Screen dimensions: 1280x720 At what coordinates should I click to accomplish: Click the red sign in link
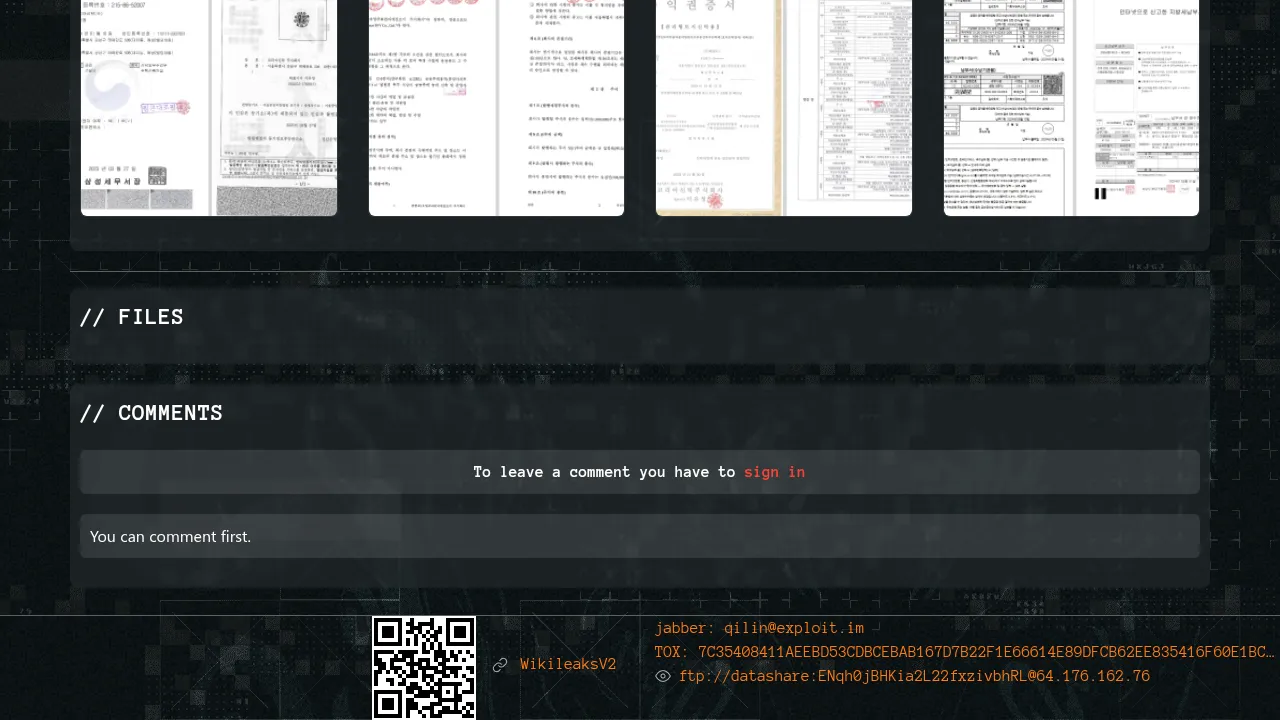click(x=774, y=472)
